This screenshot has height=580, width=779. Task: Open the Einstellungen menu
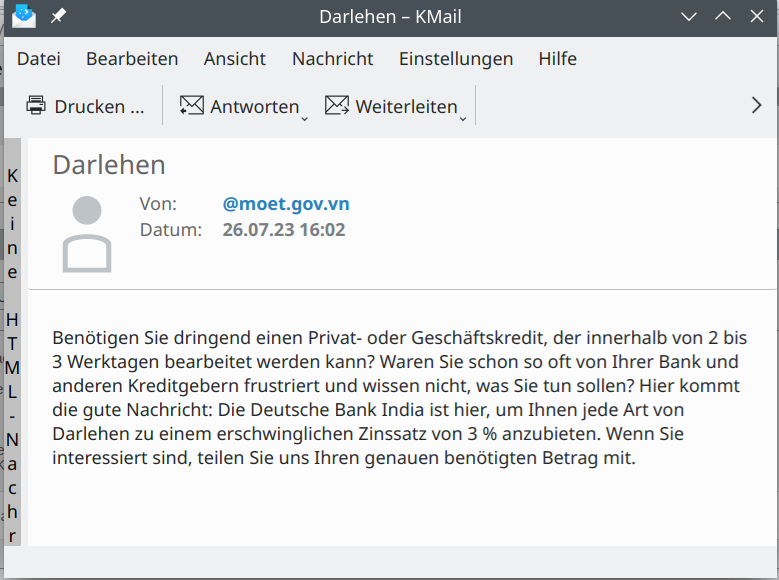pos(455,59)
